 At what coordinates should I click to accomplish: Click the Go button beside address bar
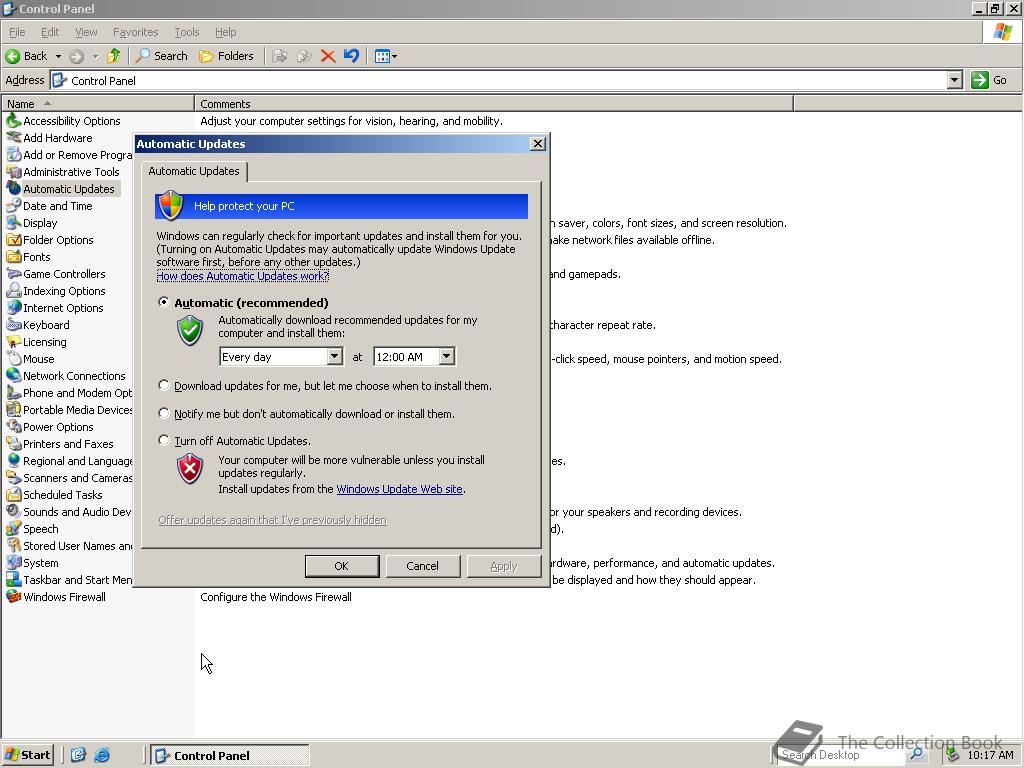click(x=989, y=80)
